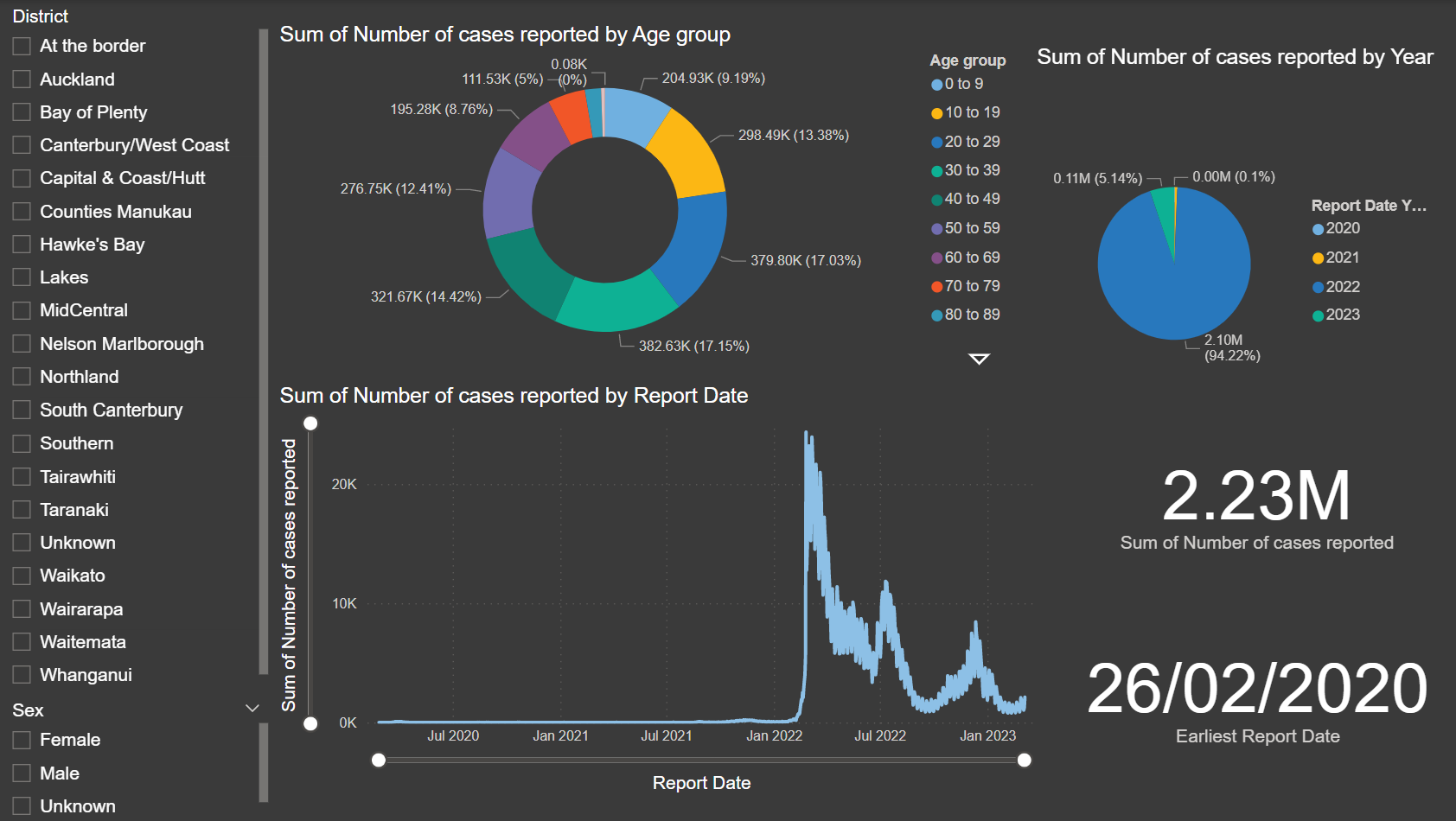Select the 2022 year legend dot

click(1318, 288)
